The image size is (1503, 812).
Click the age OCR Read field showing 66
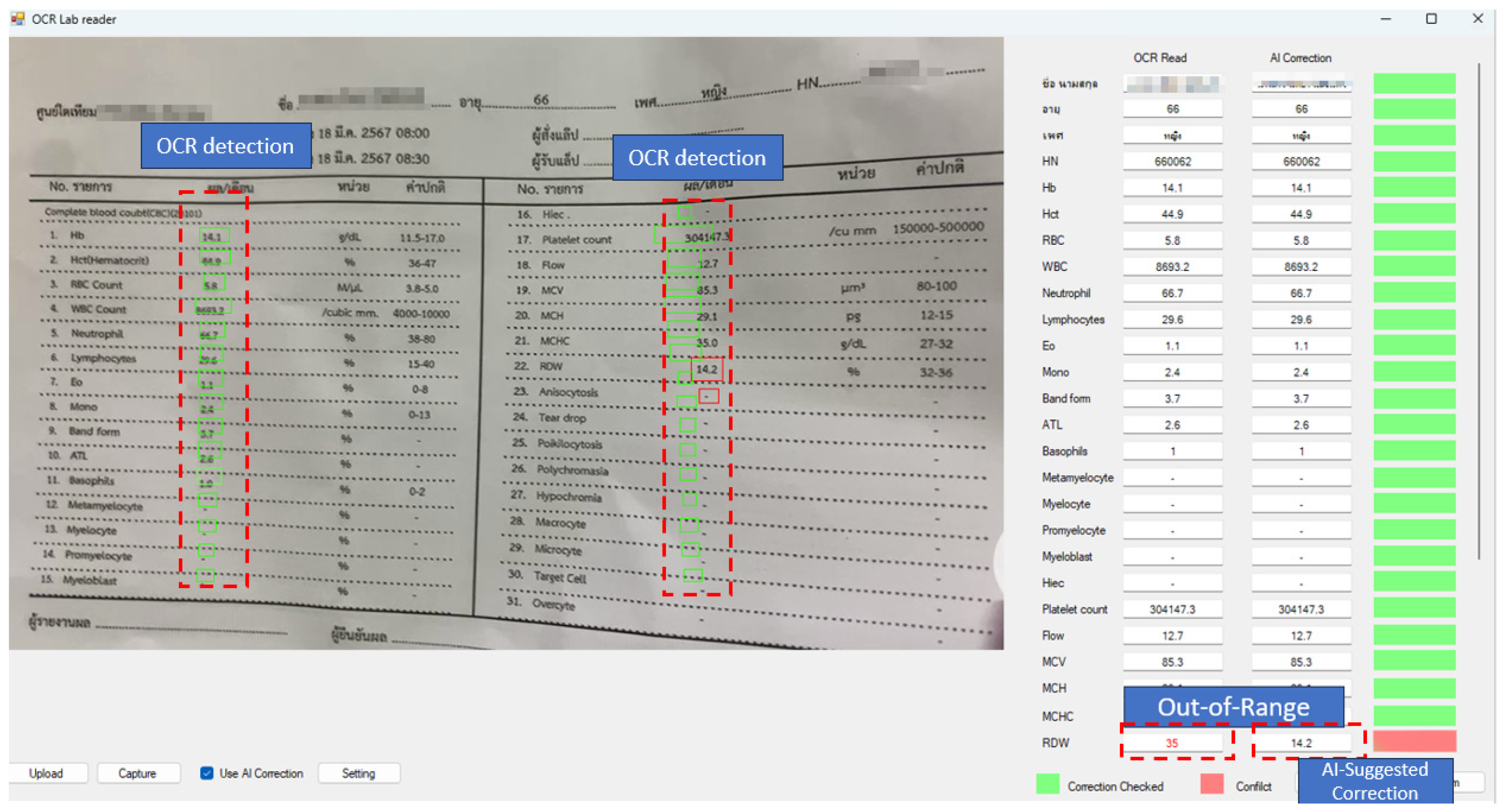tap(1172, 109)
